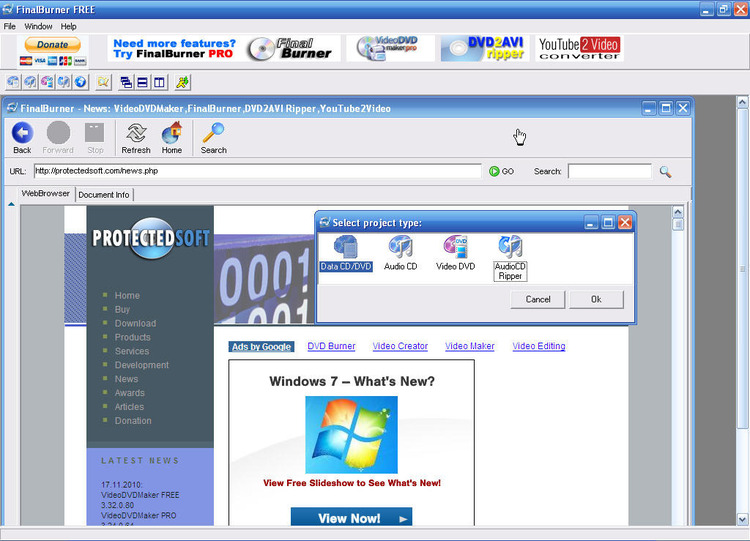Click the cascade windows toolbar icon
The height and width of the screenshot is (541, 750).
[x=126, y=82]
